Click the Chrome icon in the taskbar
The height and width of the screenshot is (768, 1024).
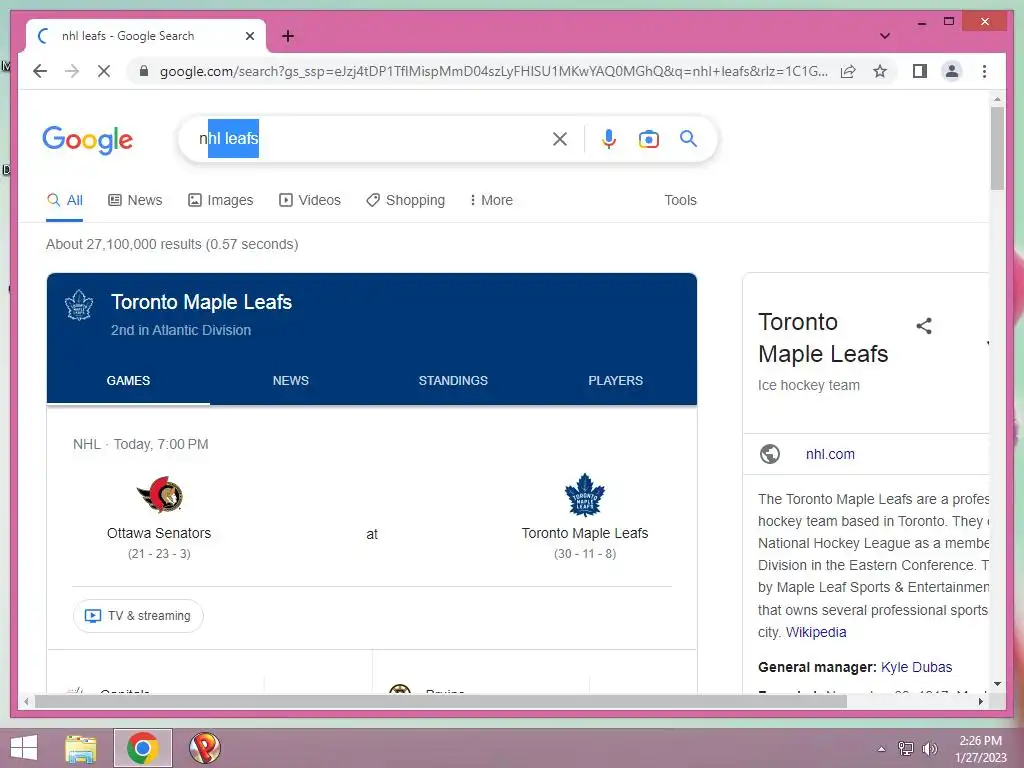point(142,748)
